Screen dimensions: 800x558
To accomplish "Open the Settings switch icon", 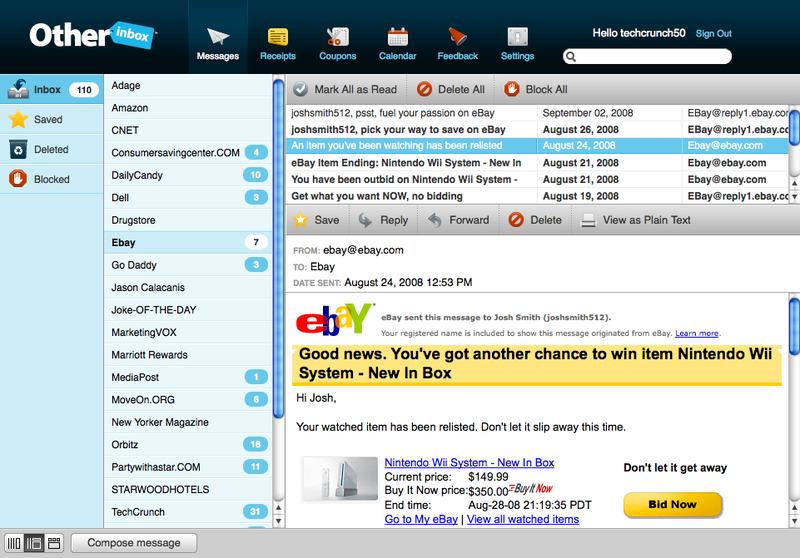I will pos(517,37).
